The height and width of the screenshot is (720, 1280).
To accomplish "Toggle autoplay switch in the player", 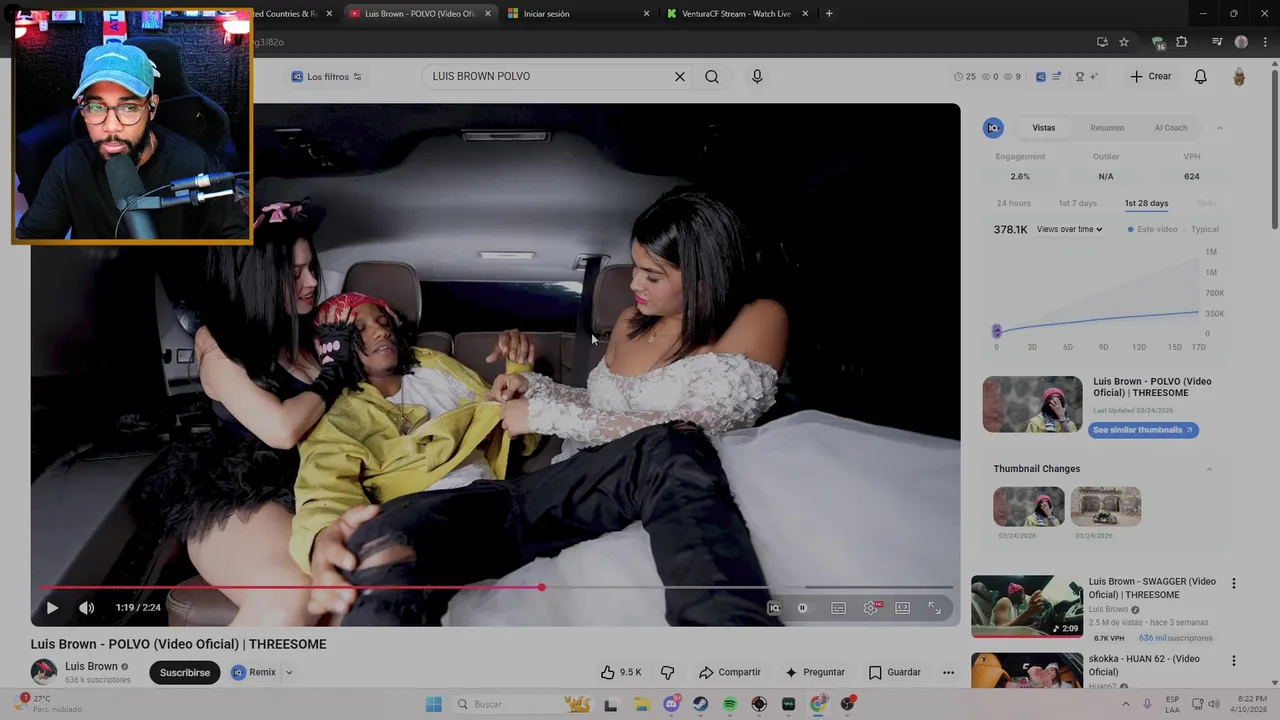I will tap(802, 608).
